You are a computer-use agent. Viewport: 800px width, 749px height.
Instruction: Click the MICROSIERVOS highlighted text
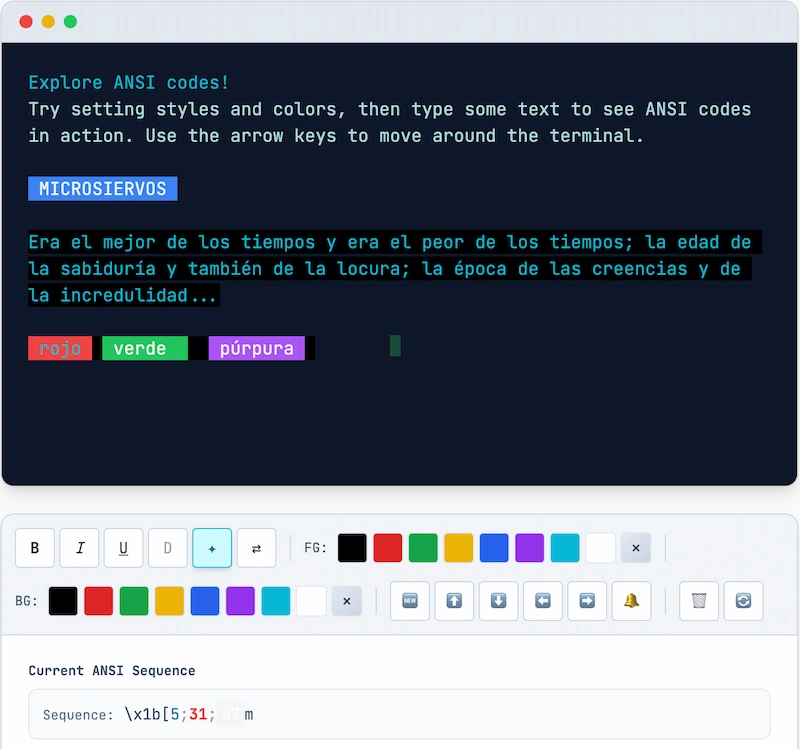pyautogui.click(x=103, y=189)
